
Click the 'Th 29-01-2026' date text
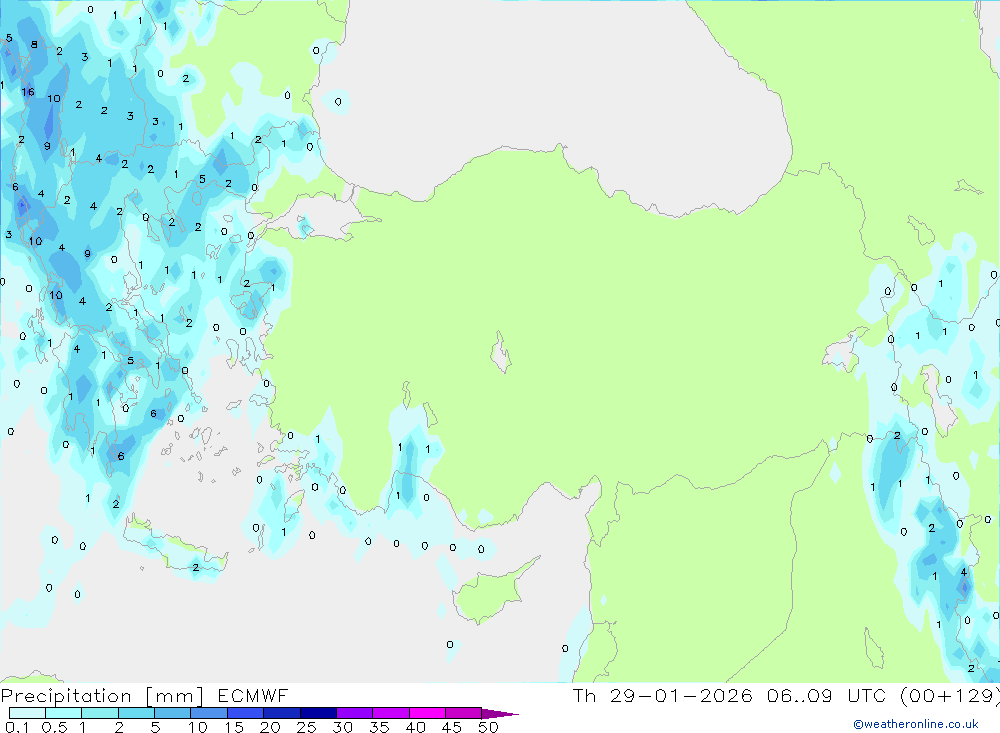click(663, 695)
